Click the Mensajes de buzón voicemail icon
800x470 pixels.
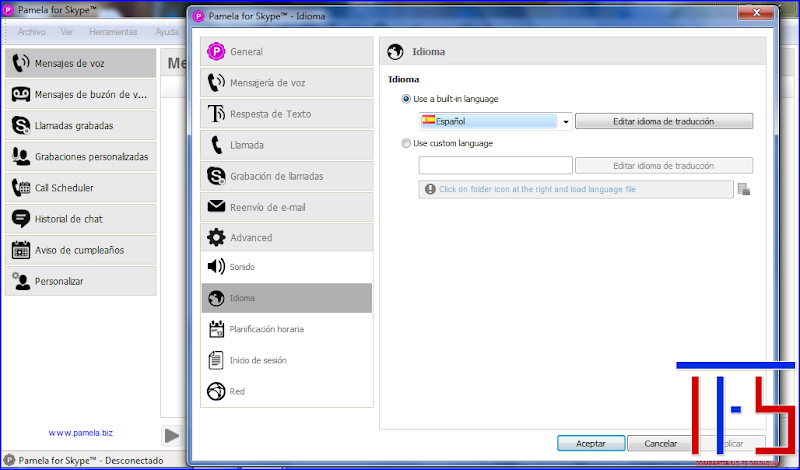coord(20,94)
